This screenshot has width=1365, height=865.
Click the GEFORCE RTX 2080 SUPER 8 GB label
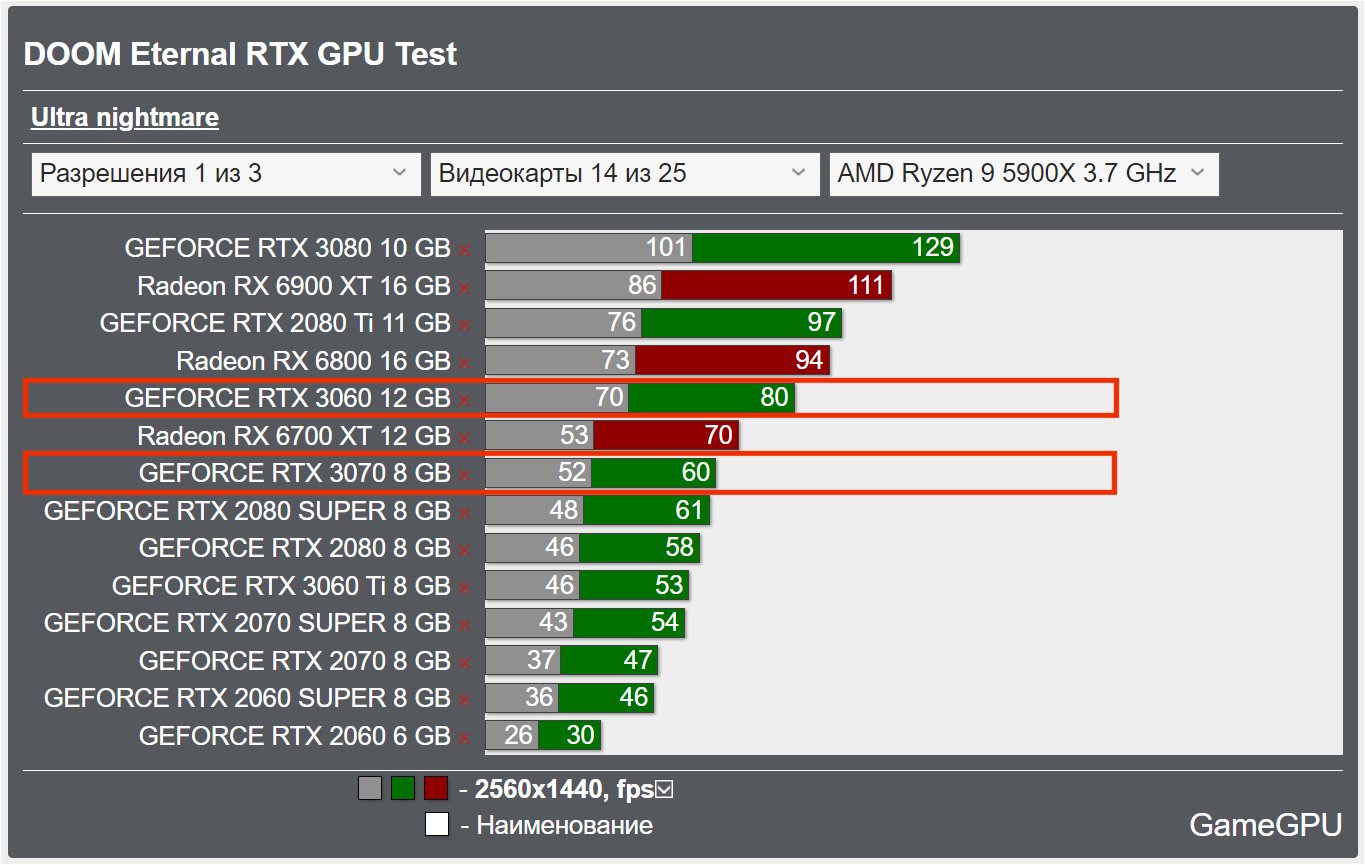247,511
